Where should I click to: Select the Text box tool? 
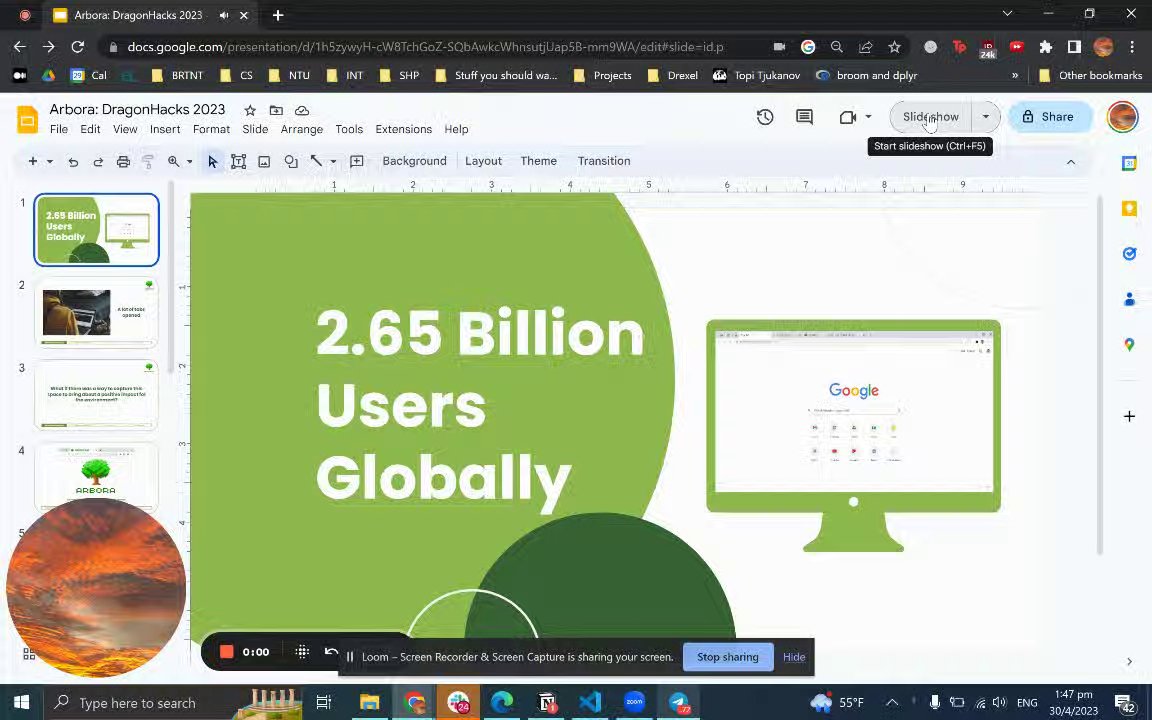pyautogui.click(x=239, y=162)
